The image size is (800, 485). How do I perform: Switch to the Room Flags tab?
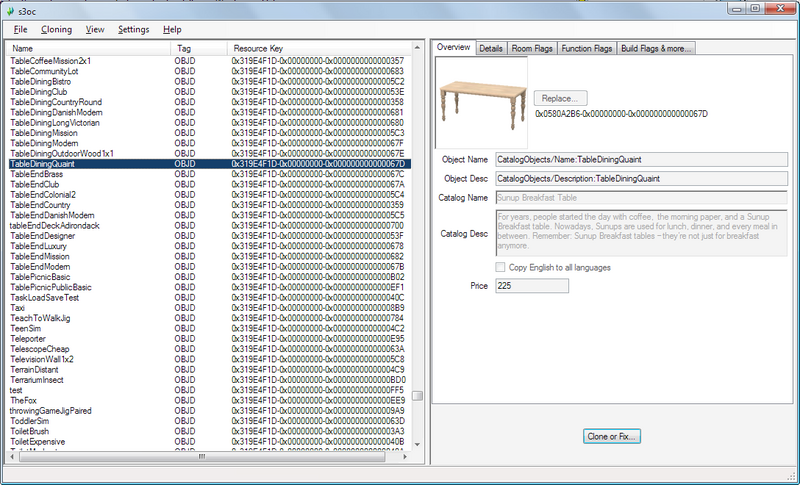point(532,48)
